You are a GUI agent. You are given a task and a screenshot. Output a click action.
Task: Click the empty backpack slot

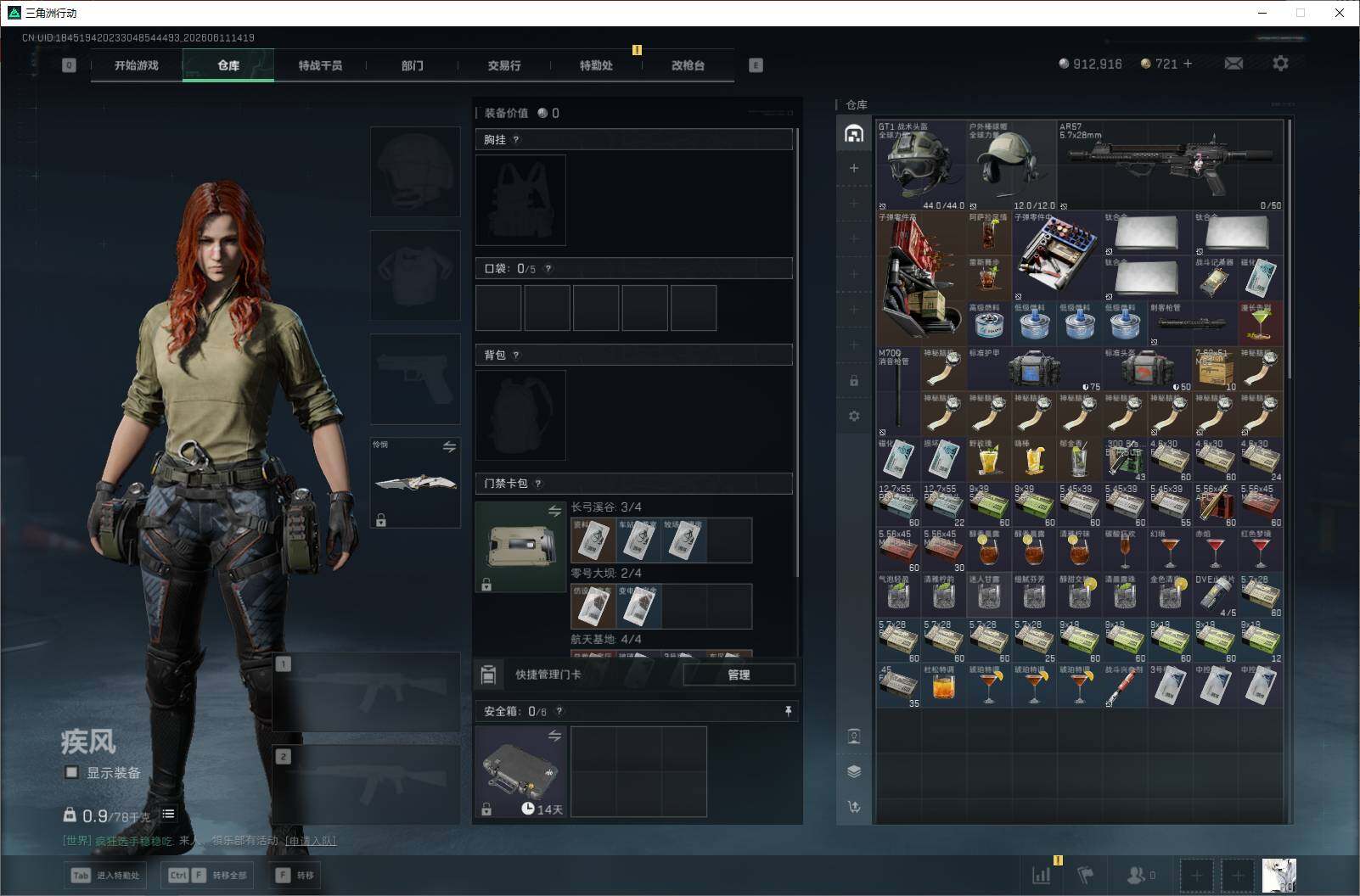point(520,415)
